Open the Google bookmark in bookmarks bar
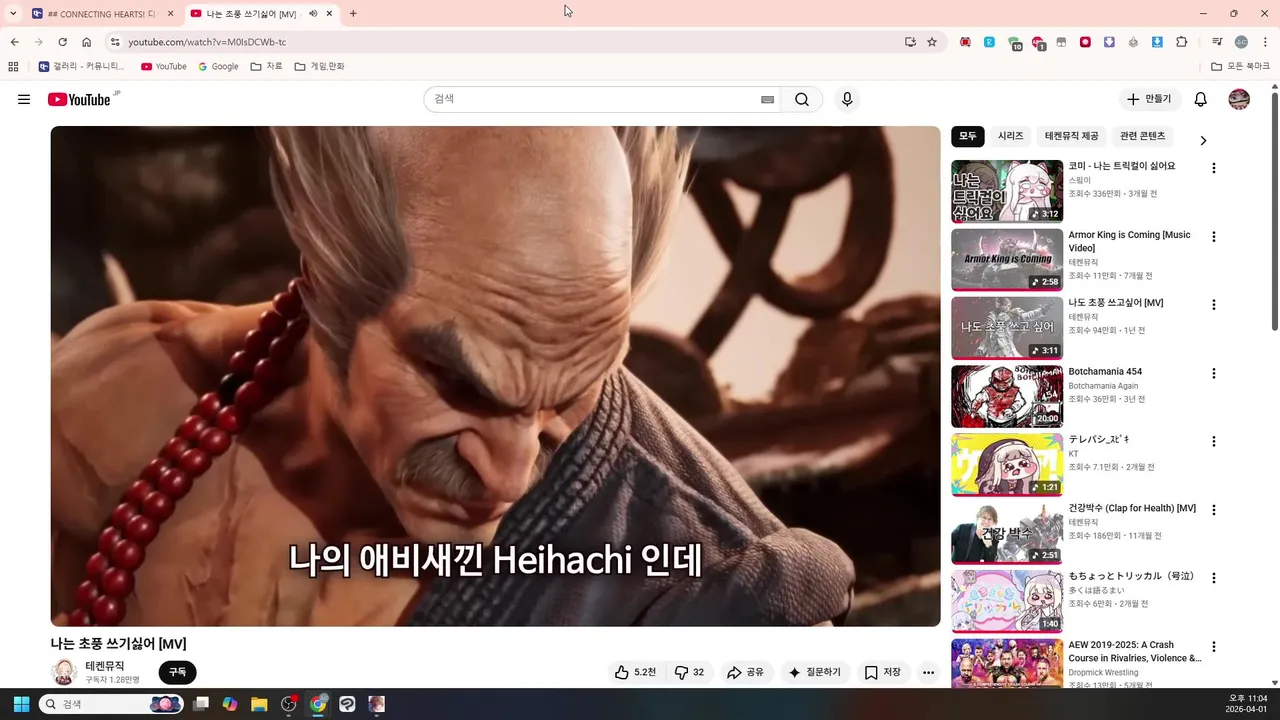 (218, 66)
